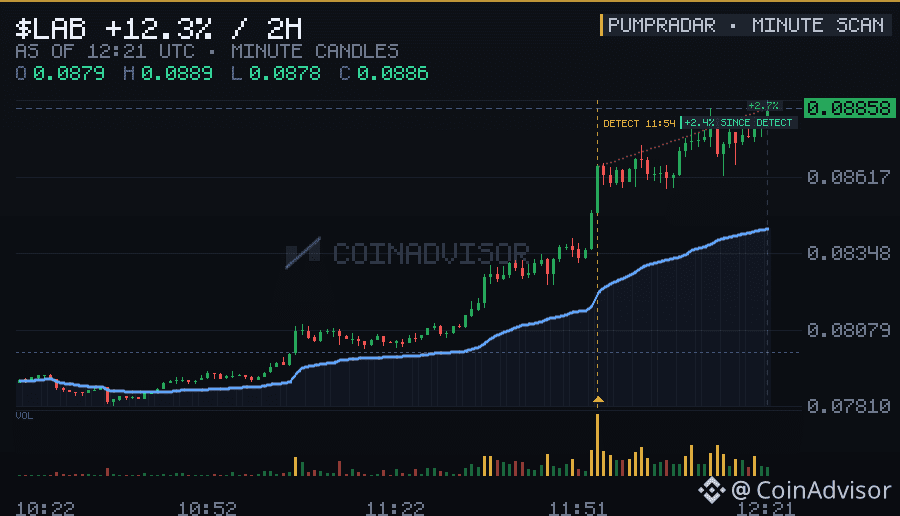Click the high value 0.0889
900x516 pixels.
177,73
